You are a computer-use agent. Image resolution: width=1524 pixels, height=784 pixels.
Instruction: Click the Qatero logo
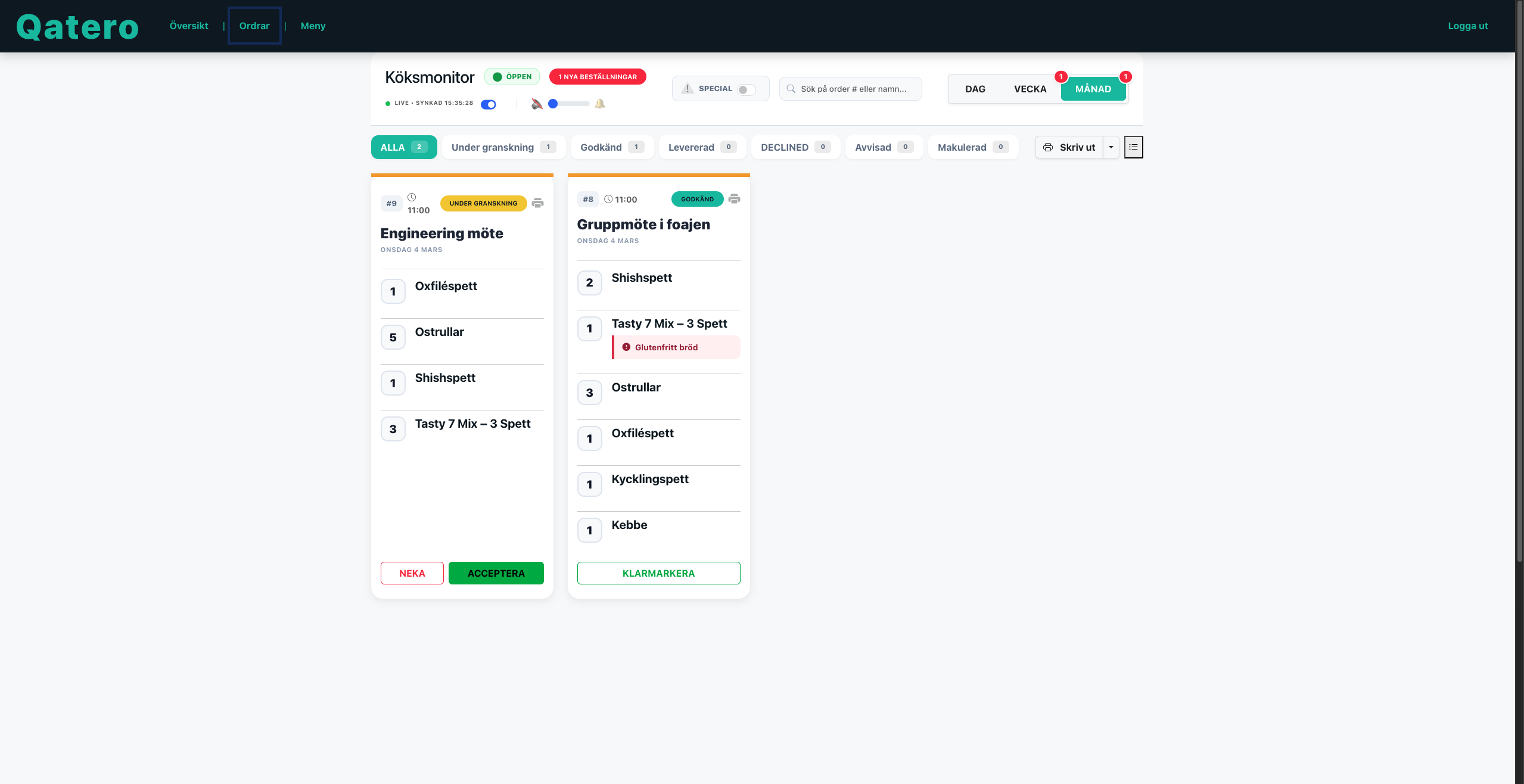point(77,26)
